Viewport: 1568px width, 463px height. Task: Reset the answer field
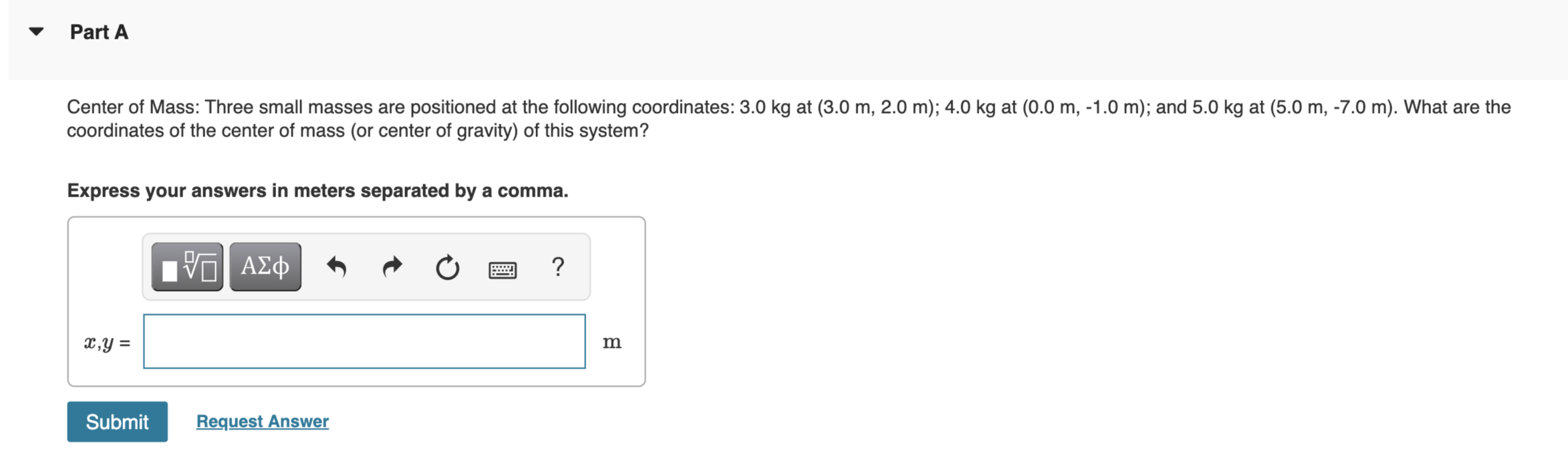[x=447, y=267]
